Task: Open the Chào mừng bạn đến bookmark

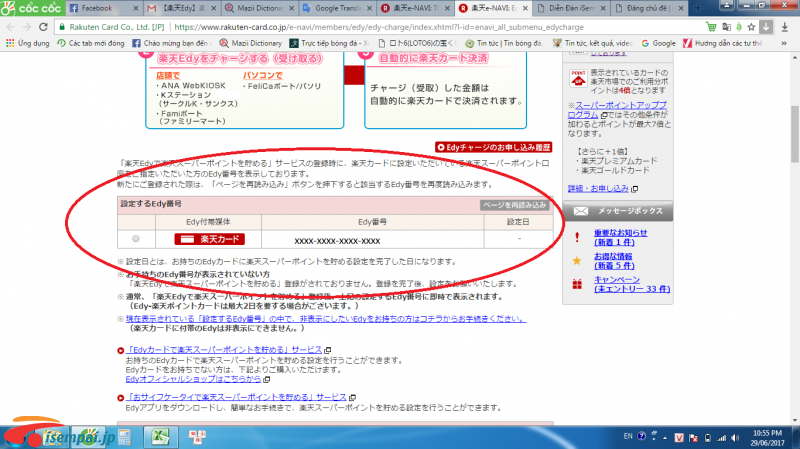Action: [170, 43]
